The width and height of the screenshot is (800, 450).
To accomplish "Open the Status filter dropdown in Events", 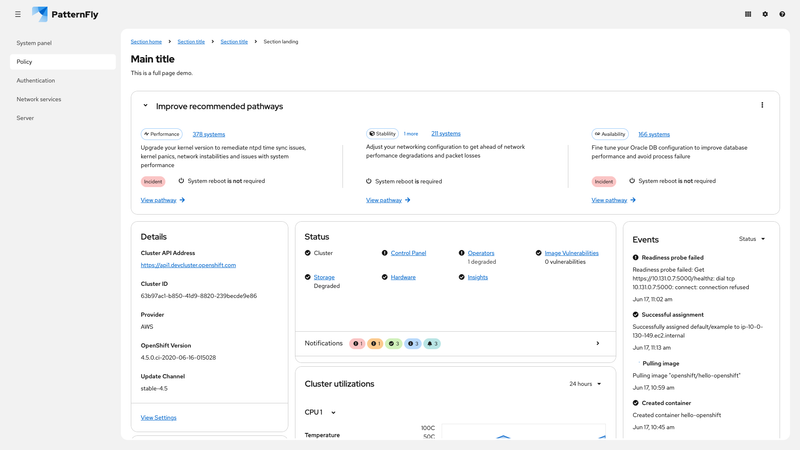I will point(752,239).
